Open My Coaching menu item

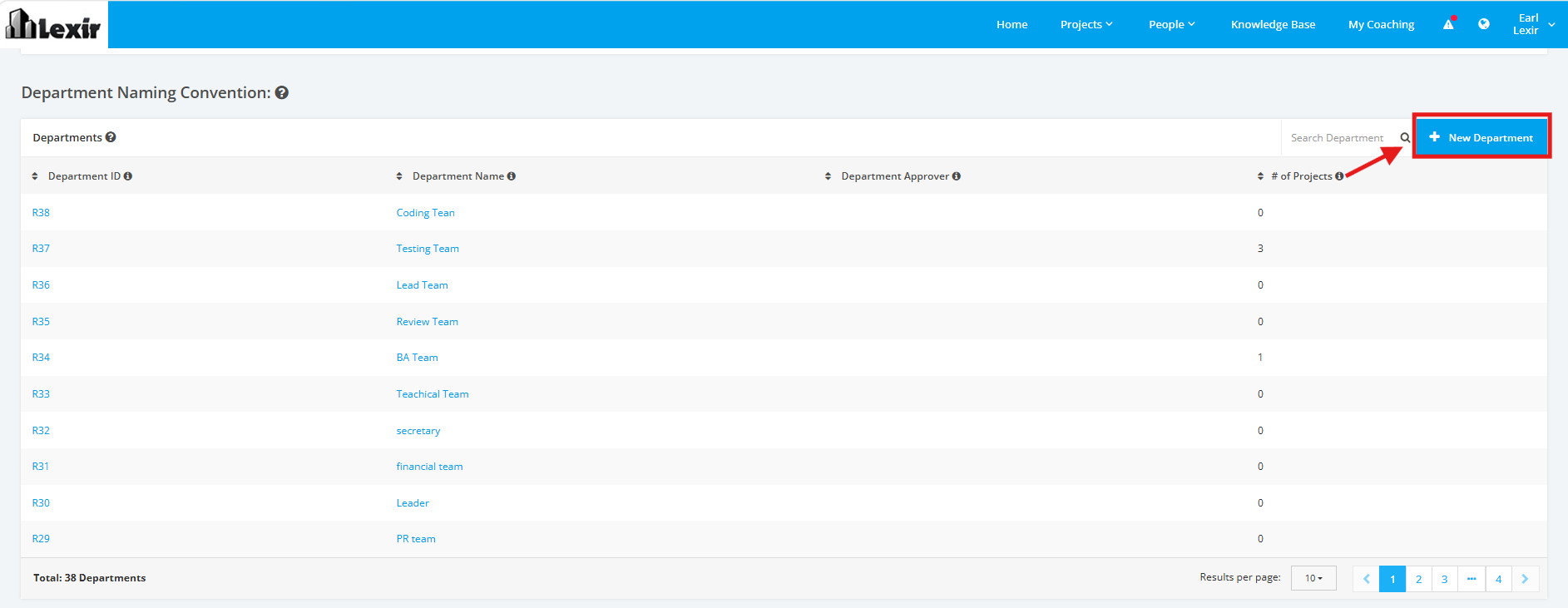1381,24
